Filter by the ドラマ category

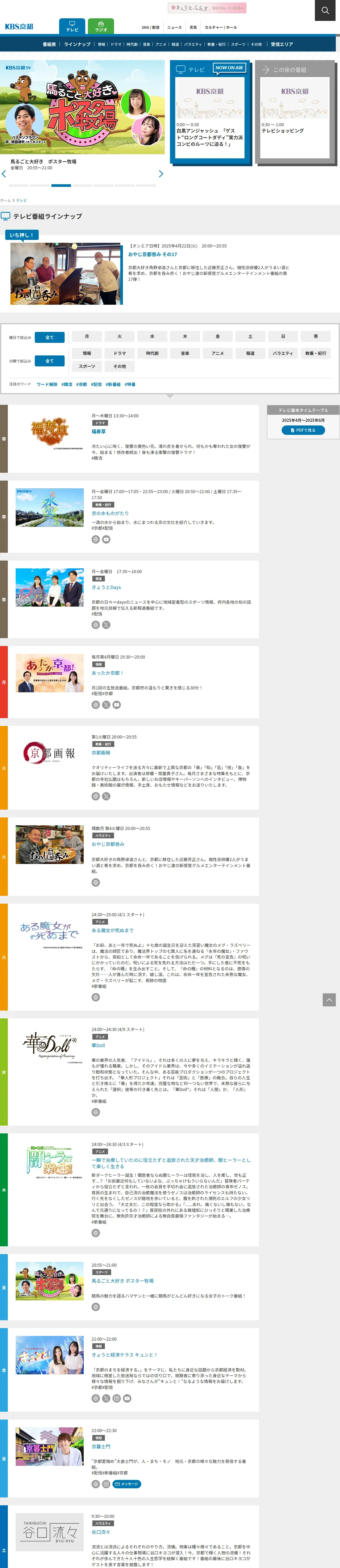(x=120, y=353)
